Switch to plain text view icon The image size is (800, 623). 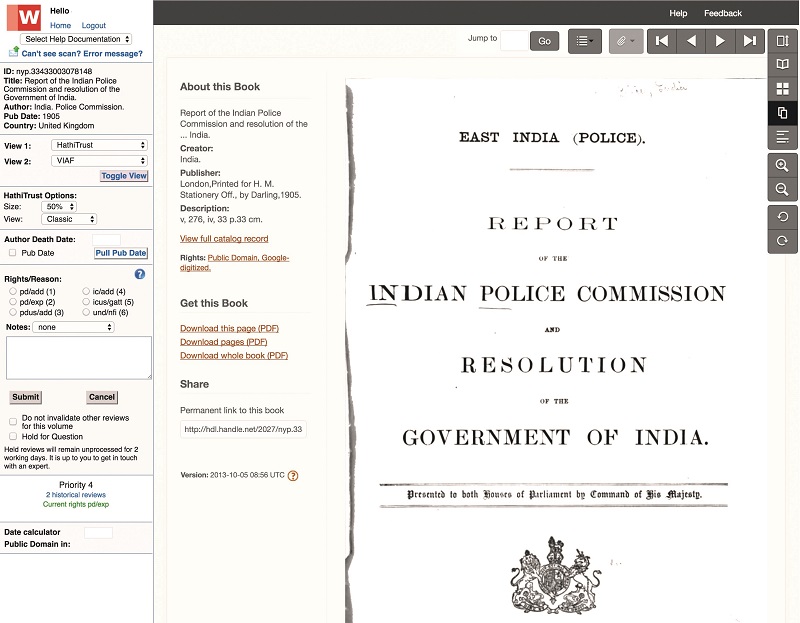tap(783, 137)
